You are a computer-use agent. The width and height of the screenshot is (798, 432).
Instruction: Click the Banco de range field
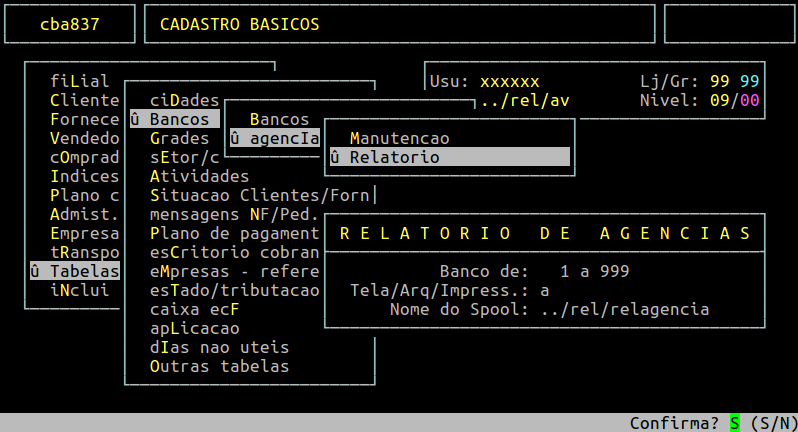tap(594, 271)
